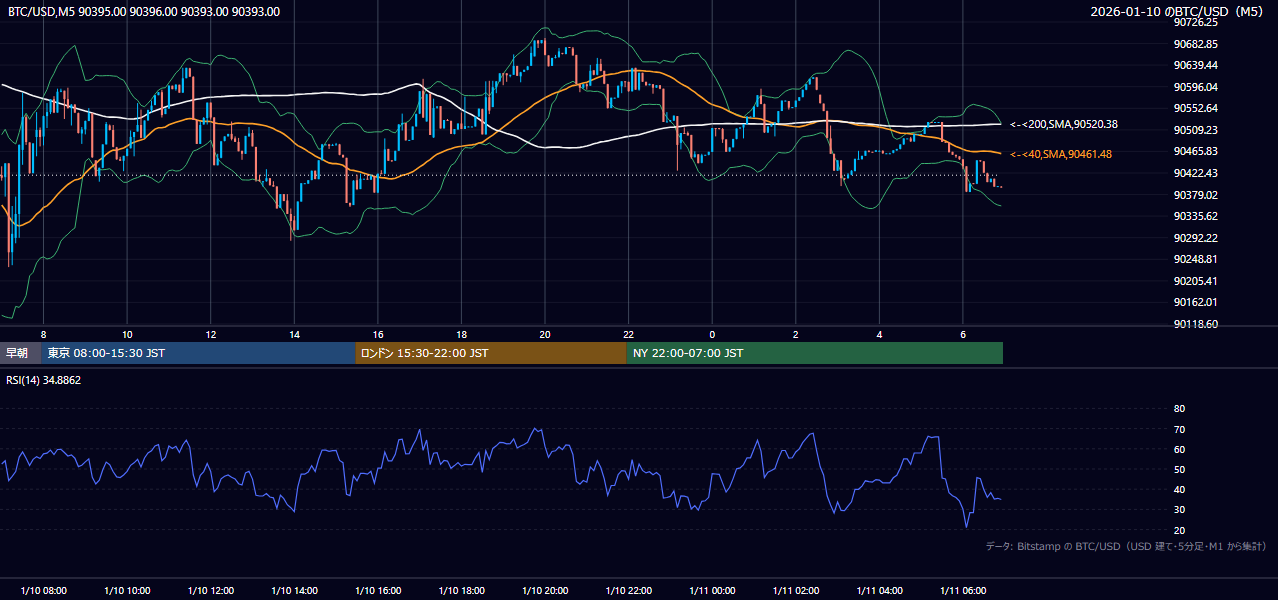1278x600 pixels.
Task: Click price axis value 90162.01
Action: pyautogui.click(x=1195, y=302)
